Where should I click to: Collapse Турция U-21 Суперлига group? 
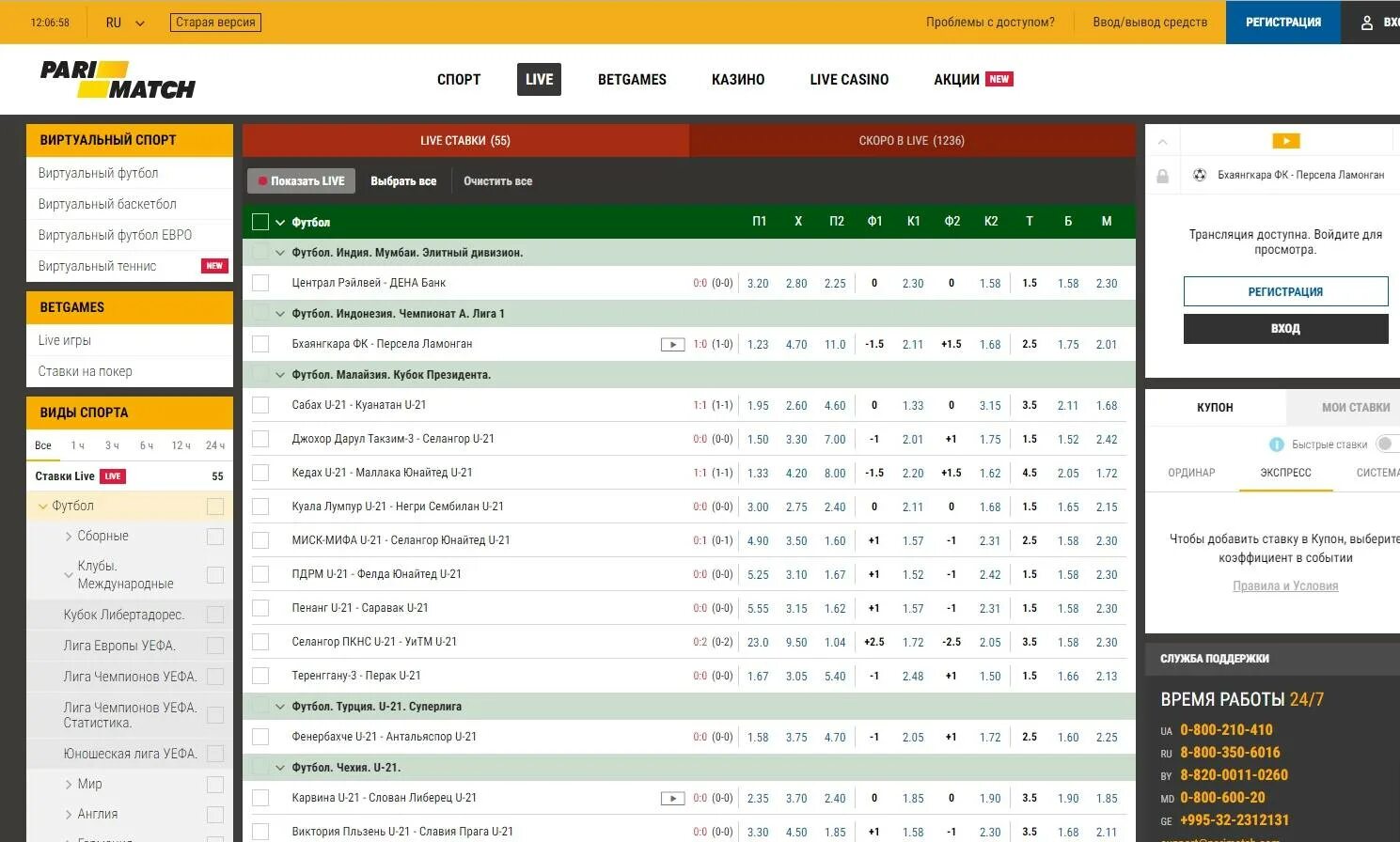(280, 707)
